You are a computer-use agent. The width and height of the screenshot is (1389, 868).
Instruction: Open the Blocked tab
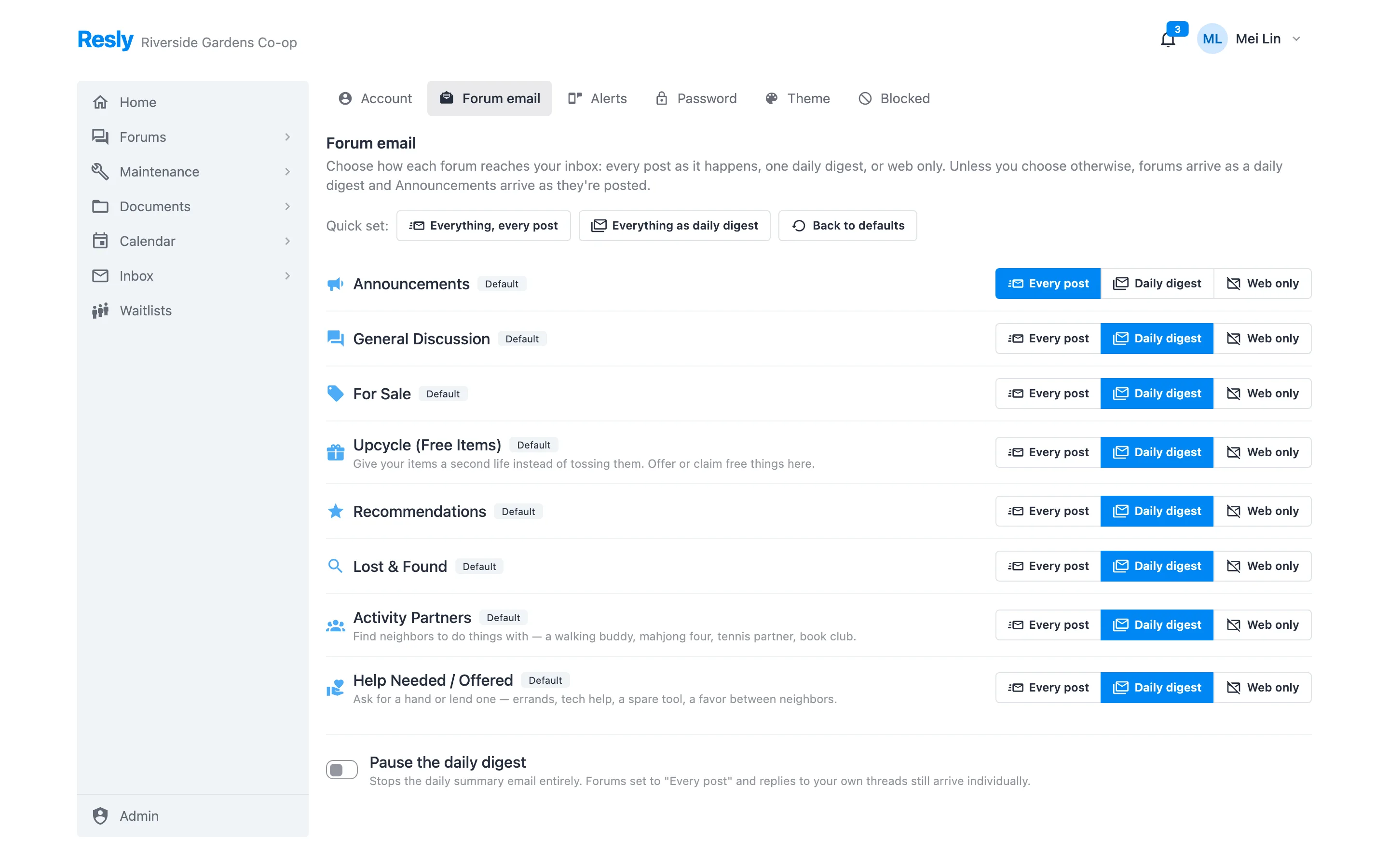pos(894,99)
